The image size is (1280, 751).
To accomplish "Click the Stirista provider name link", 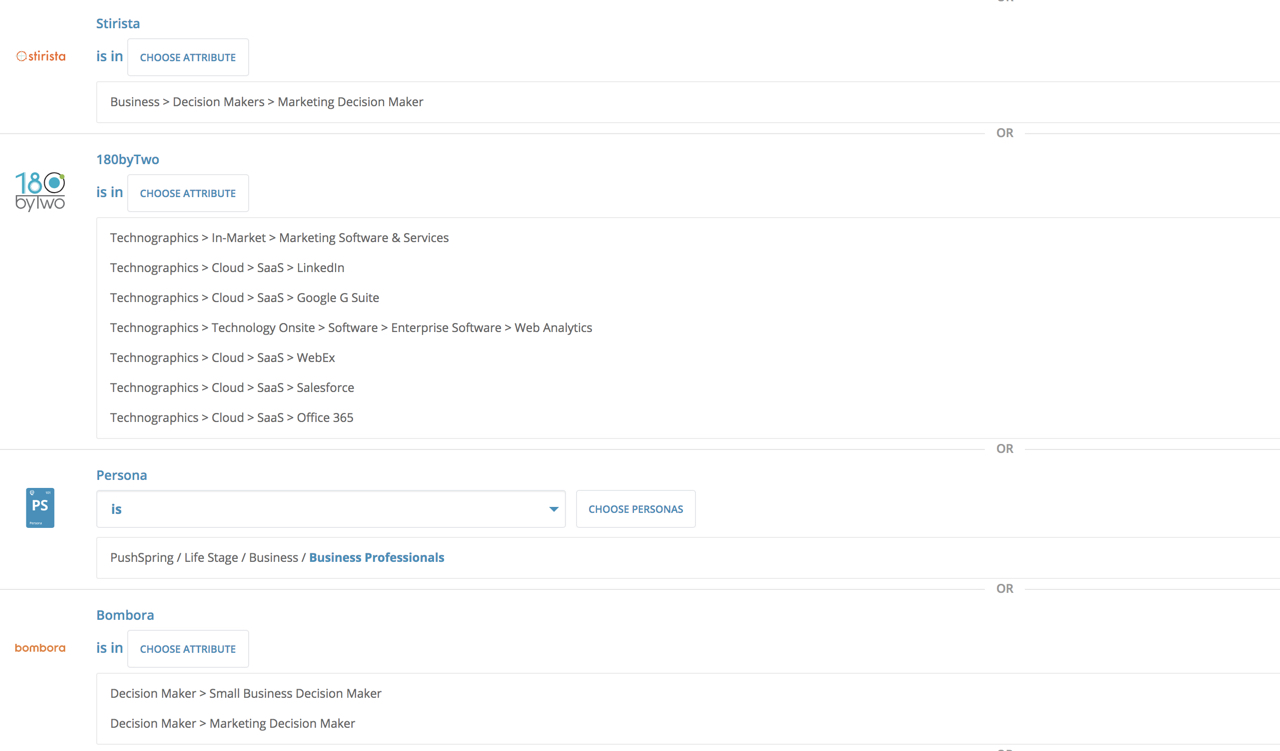I will point(118,23).
